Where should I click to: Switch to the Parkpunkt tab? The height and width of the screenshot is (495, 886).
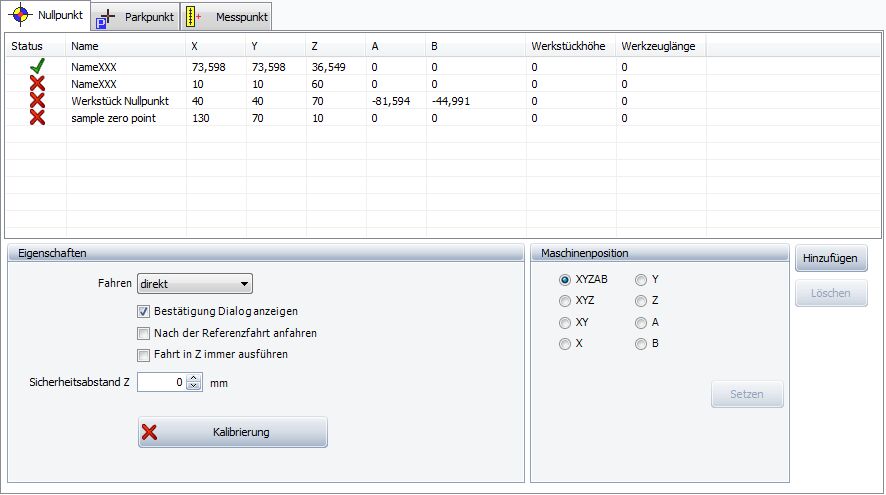(x=135, y=18)
